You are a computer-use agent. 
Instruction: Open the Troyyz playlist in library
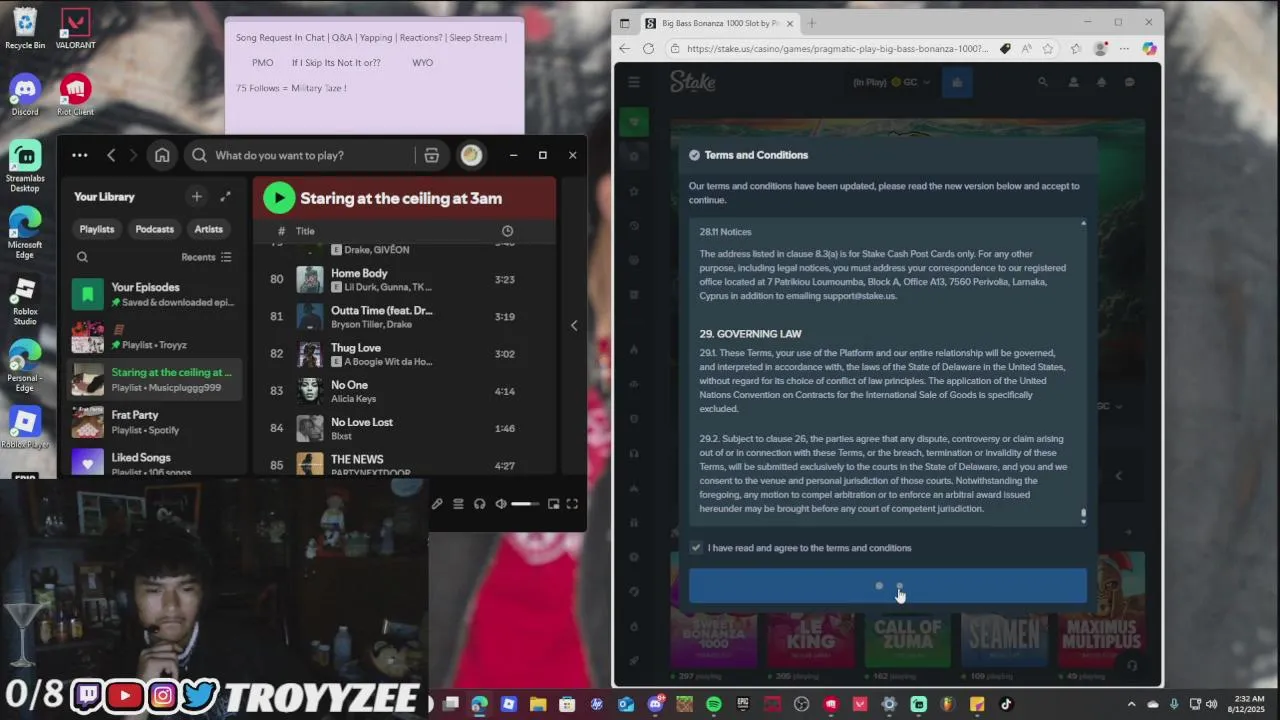[155, 337]
